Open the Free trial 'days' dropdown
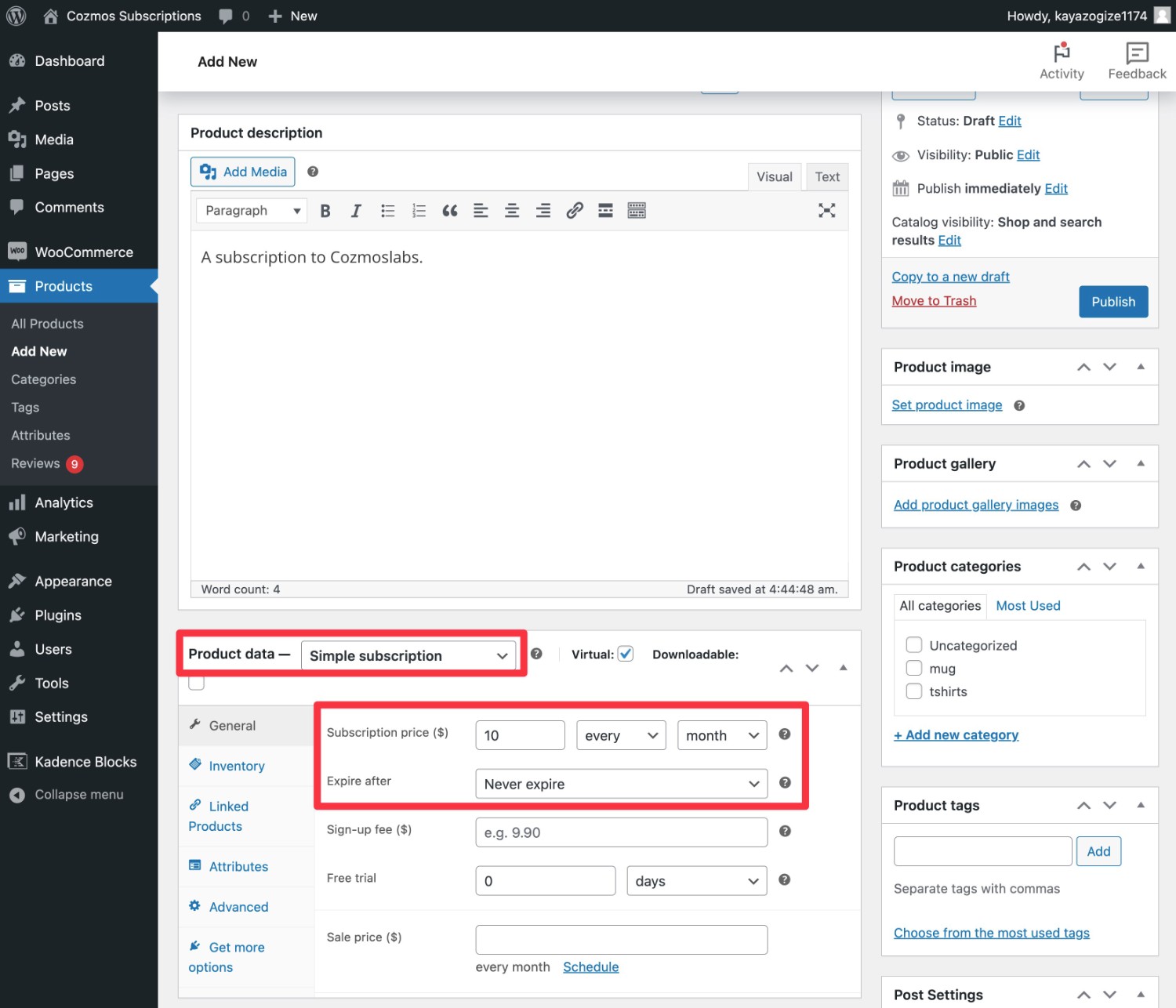This screenshot has height=1008, width=1176. pos(697,881)
